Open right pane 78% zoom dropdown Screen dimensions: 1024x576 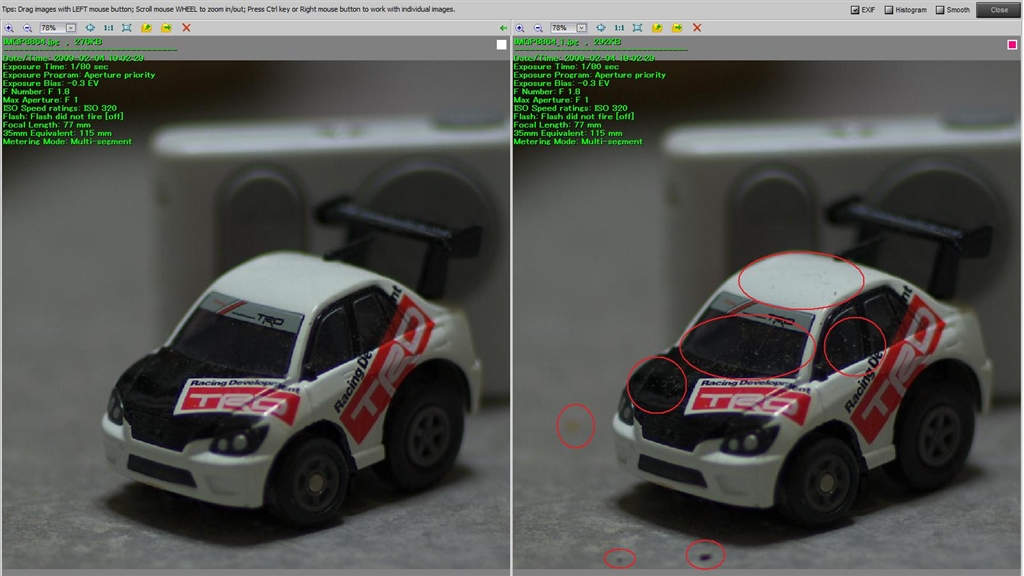pos(581,28)
